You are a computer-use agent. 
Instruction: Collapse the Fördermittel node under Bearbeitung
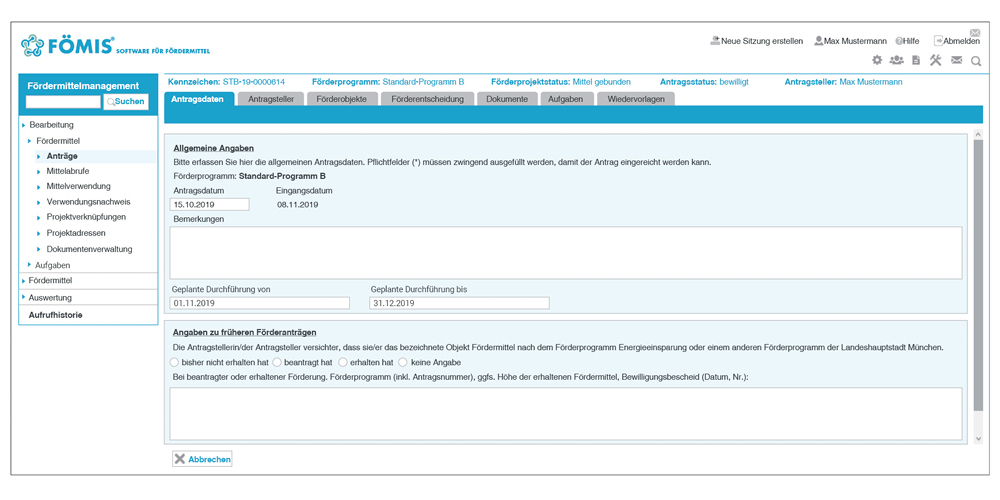(30, 140)
